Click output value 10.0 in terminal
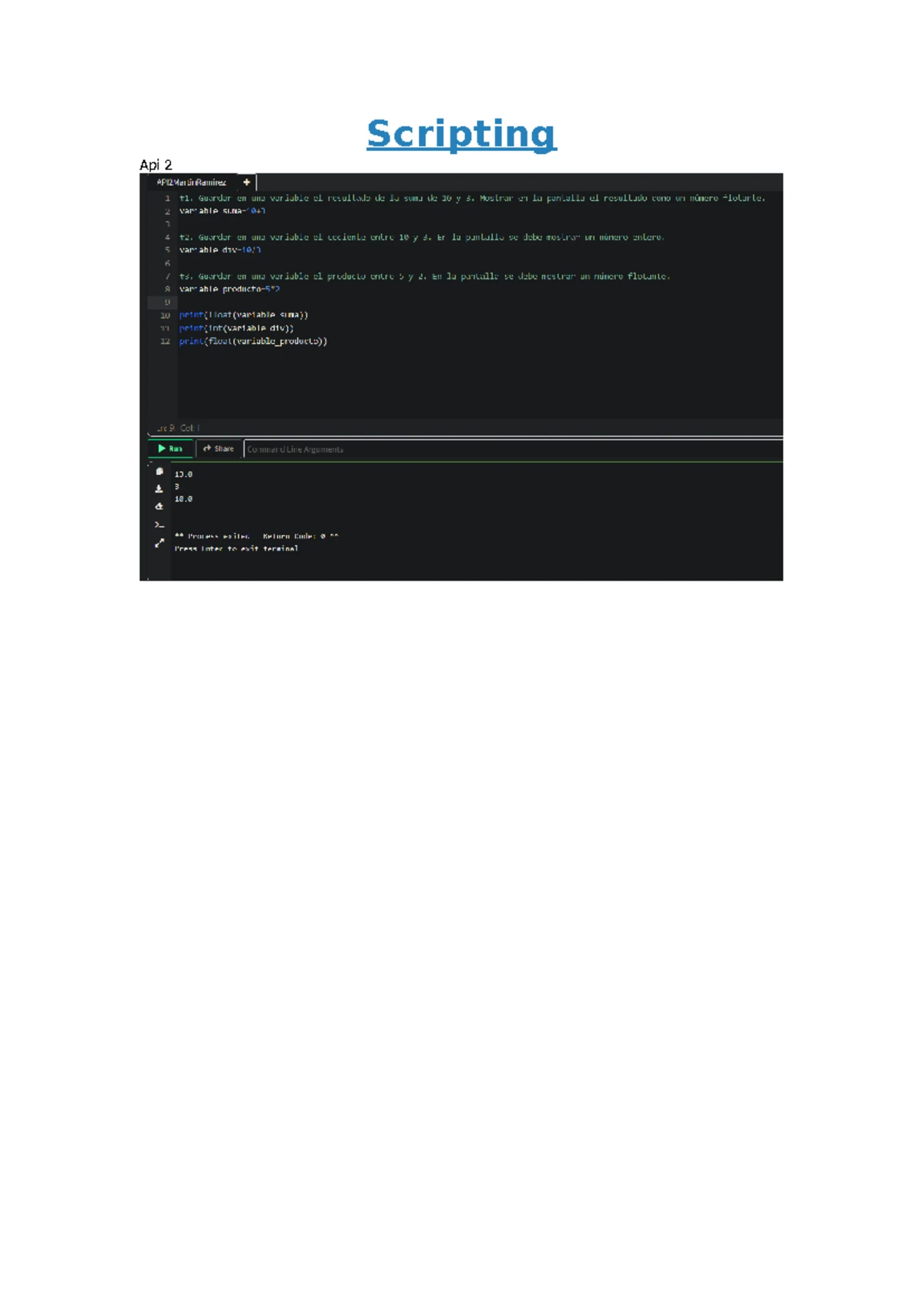924x1306 pixels. (x=183, y=499)
